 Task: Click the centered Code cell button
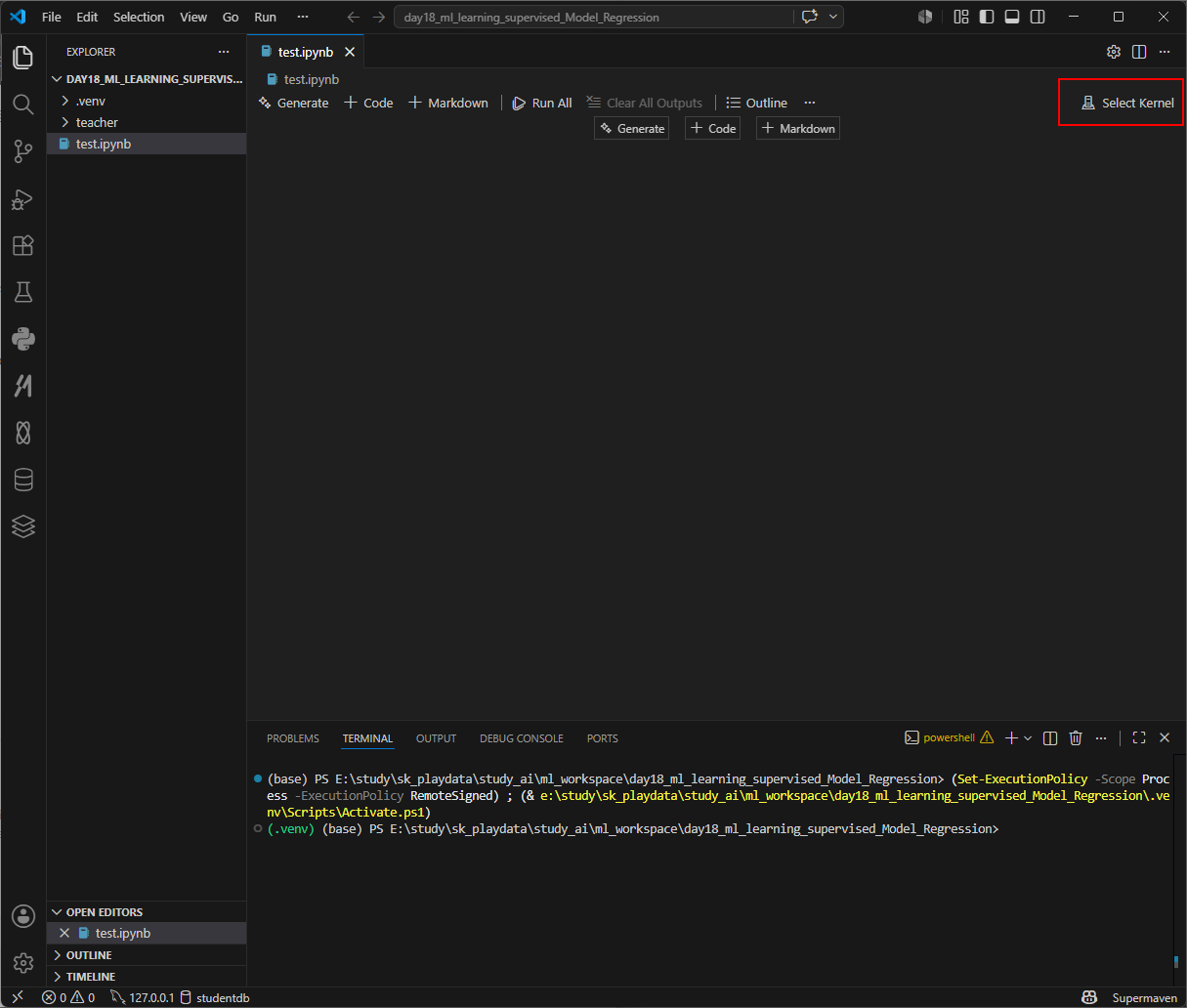tap(713, 128)
